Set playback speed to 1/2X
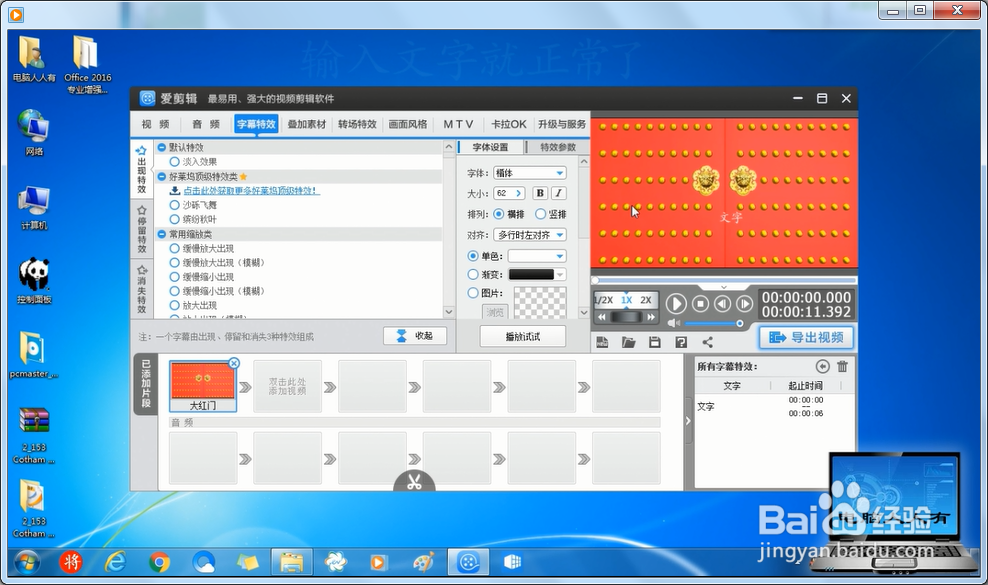988x585 pixels. pos(604,300)
